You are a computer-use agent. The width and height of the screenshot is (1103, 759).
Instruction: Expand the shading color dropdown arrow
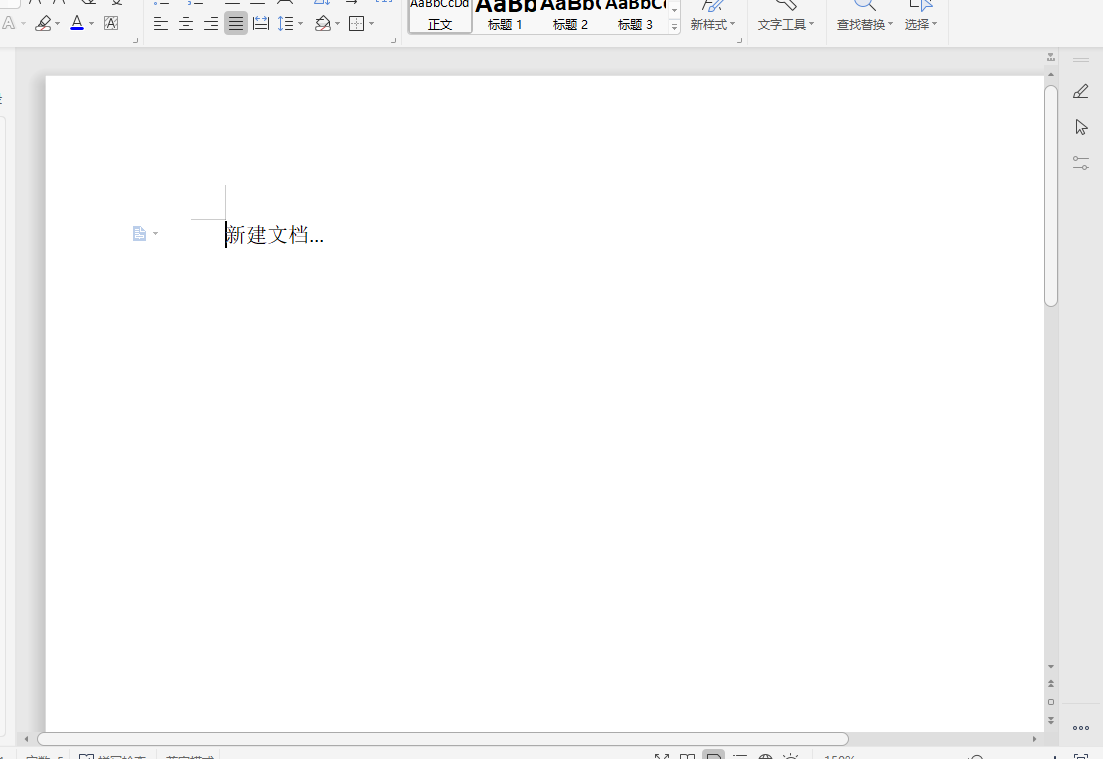coord(338,24)
